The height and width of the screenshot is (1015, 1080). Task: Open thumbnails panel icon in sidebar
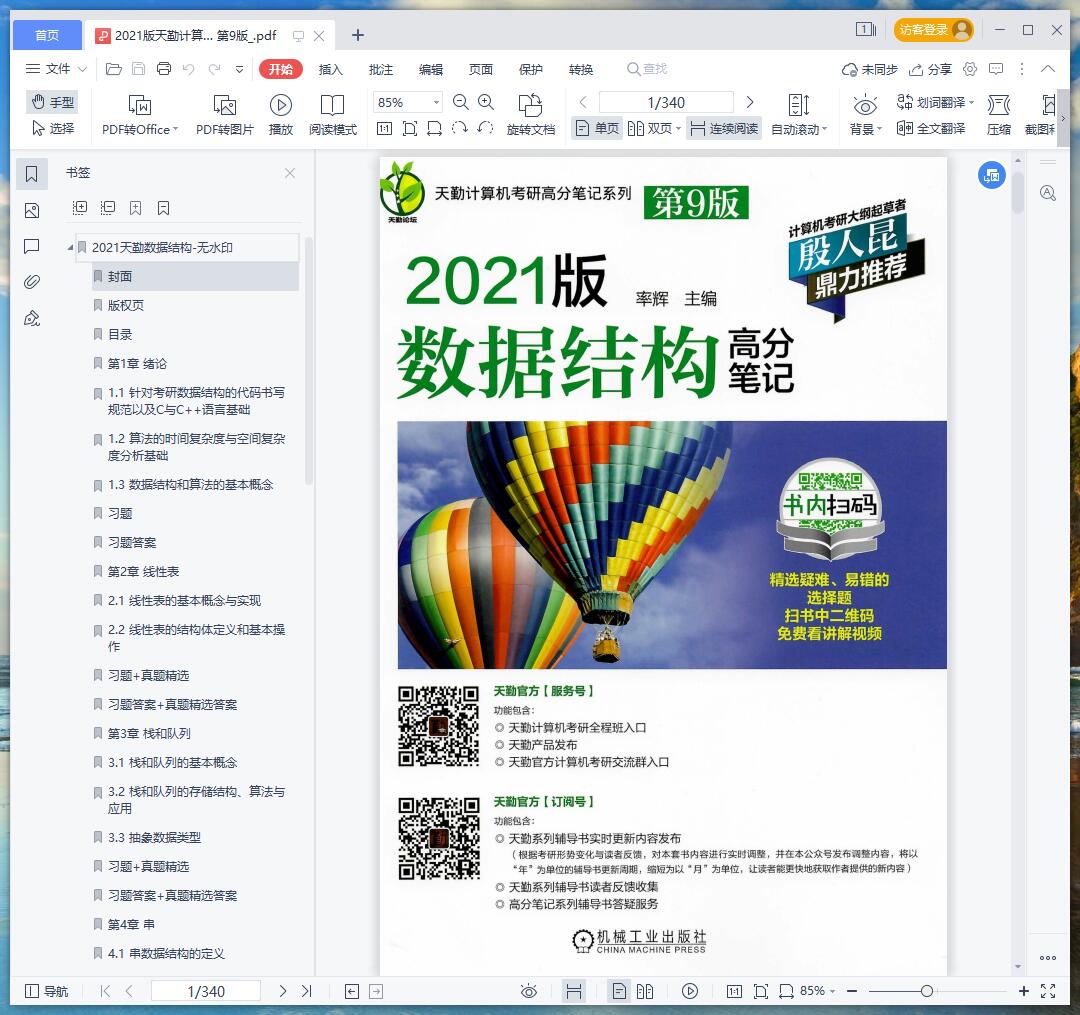(32, 211)
